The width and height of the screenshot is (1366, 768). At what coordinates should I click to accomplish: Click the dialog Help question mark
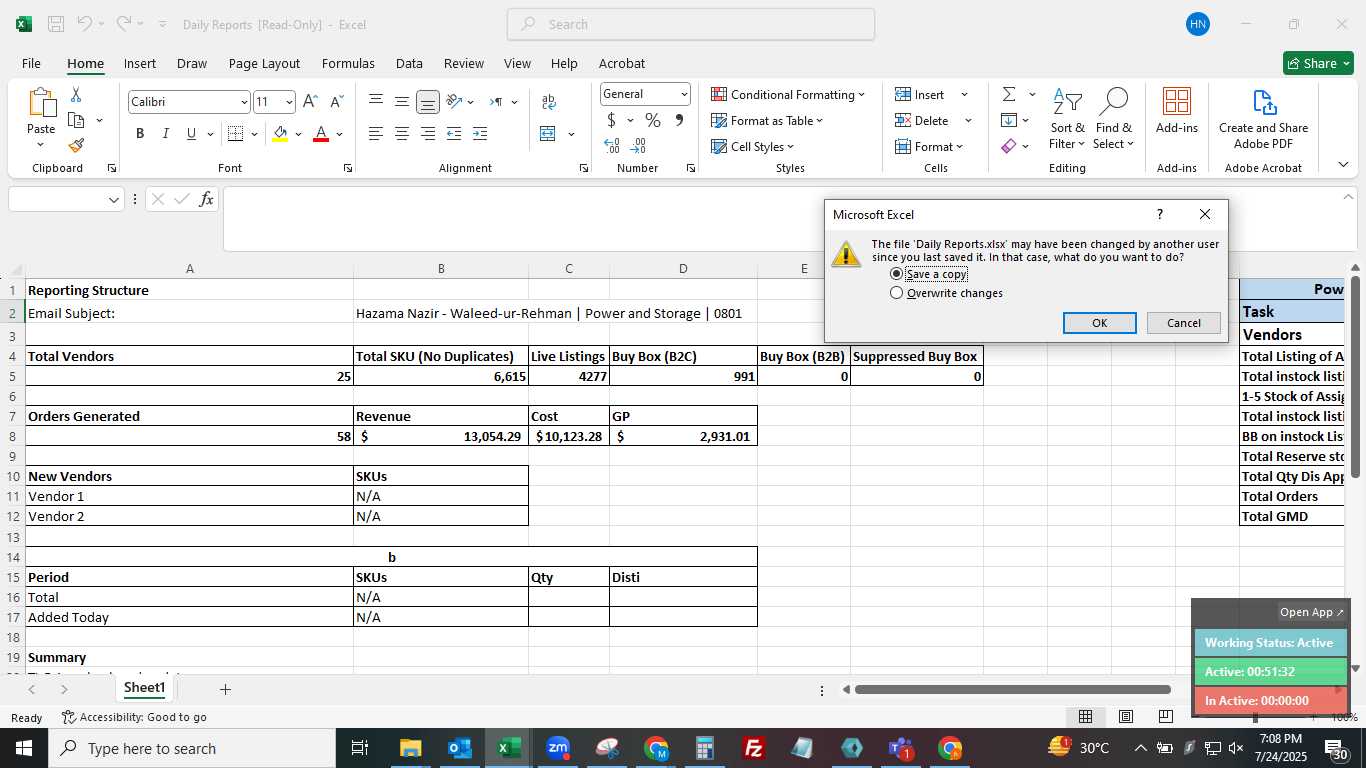1159,214
